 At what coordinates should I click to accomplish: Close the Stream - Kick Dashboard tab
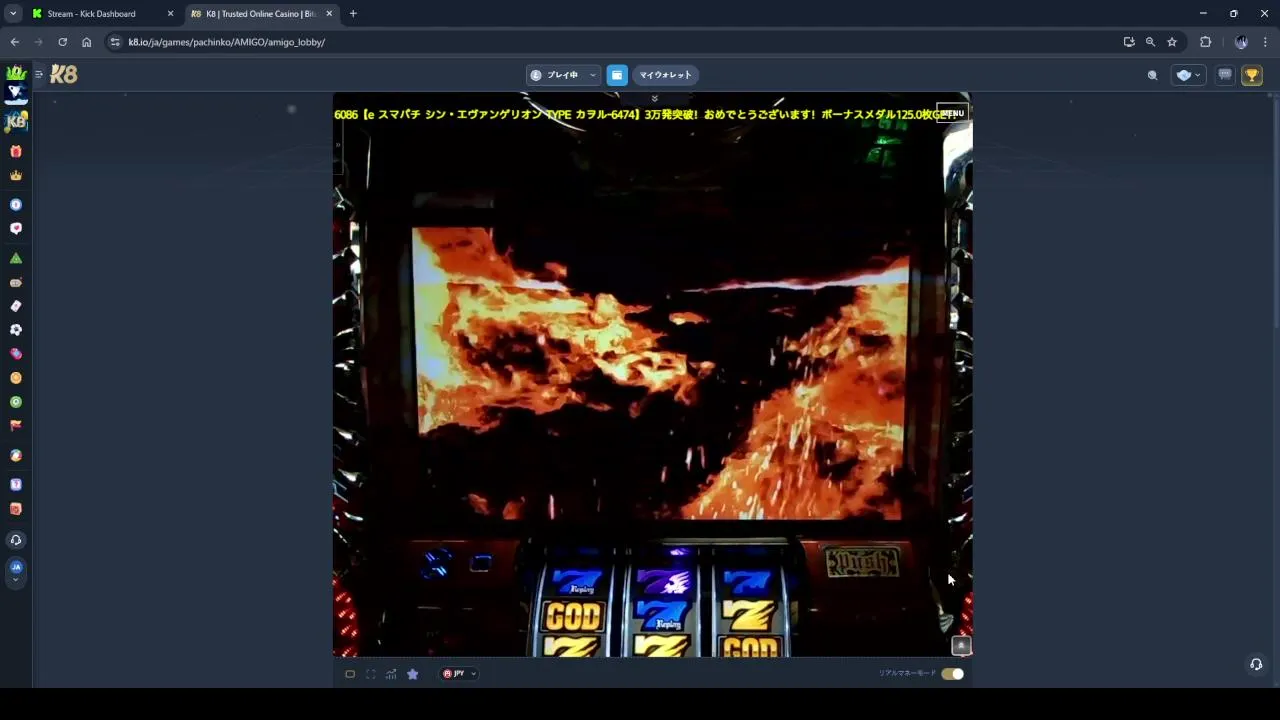[170, 14]
